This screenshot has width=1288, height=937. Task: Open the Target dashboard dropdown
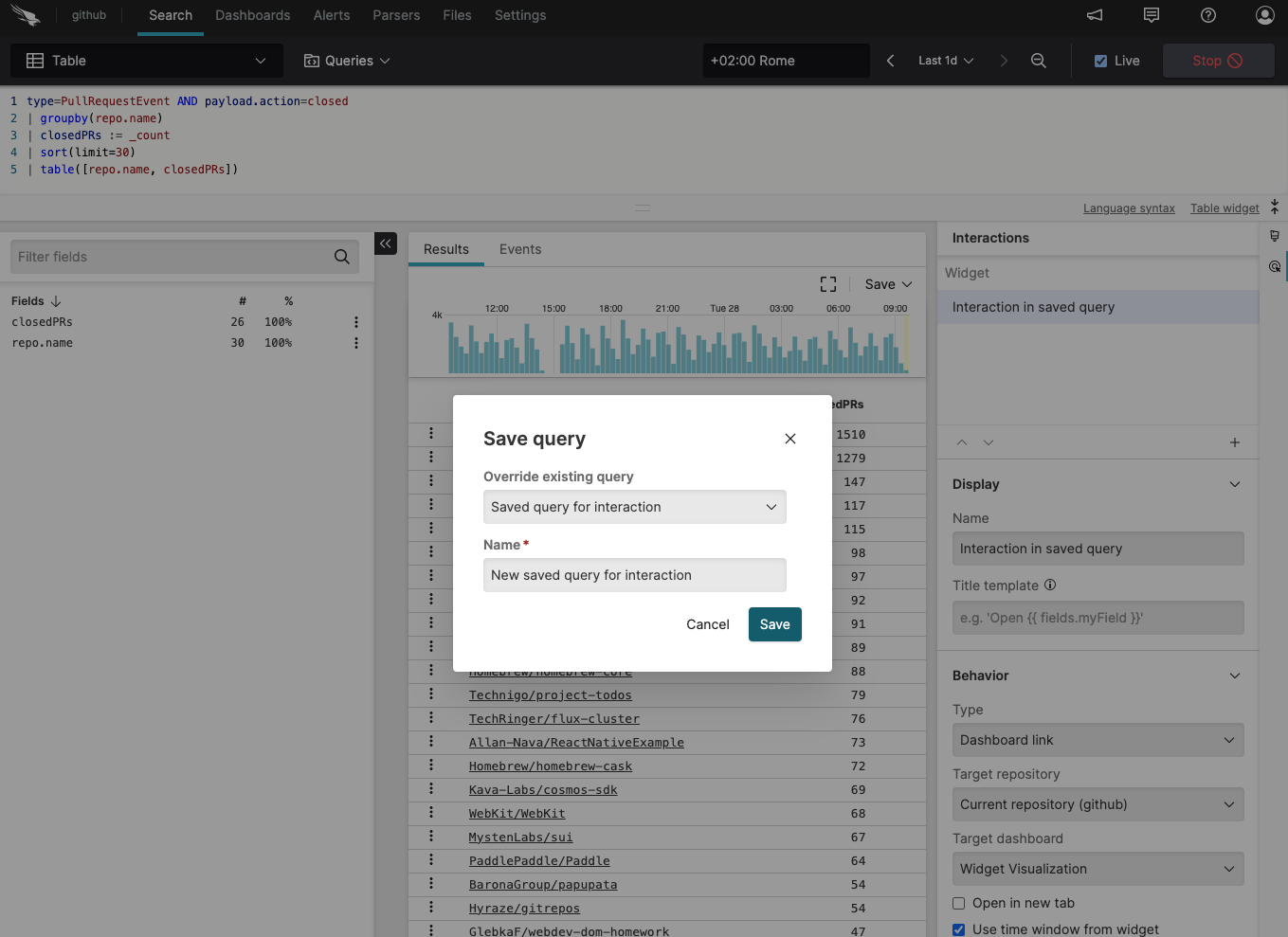[1098, 869]
